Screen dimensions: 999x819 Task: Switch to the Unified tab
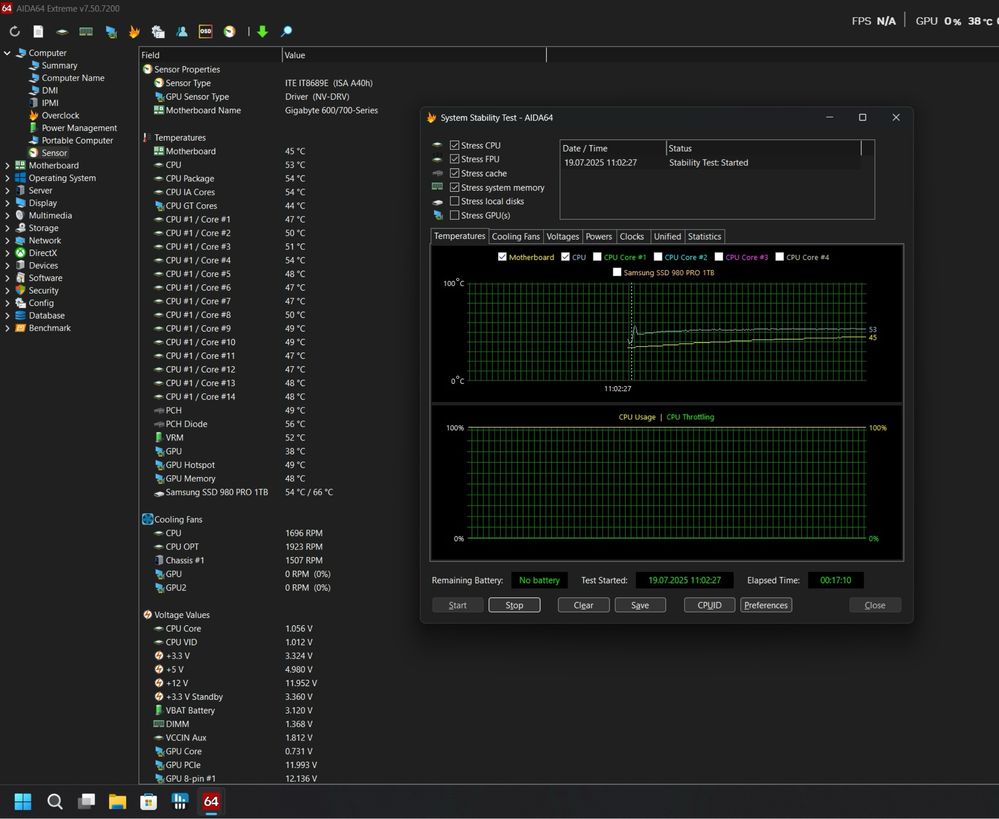tap(667, 236)
